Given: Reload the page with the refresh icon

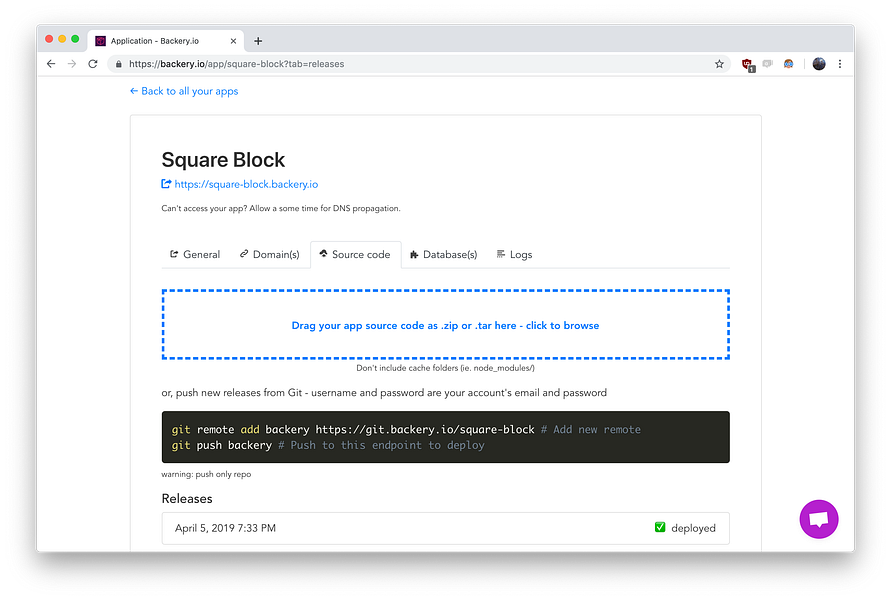Looking at the screenshot, I should [93, 64].
